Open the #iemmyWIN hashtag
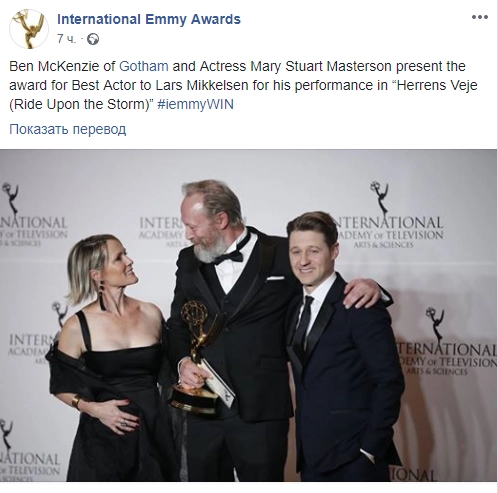498x493 pixels. coord(195,104)
